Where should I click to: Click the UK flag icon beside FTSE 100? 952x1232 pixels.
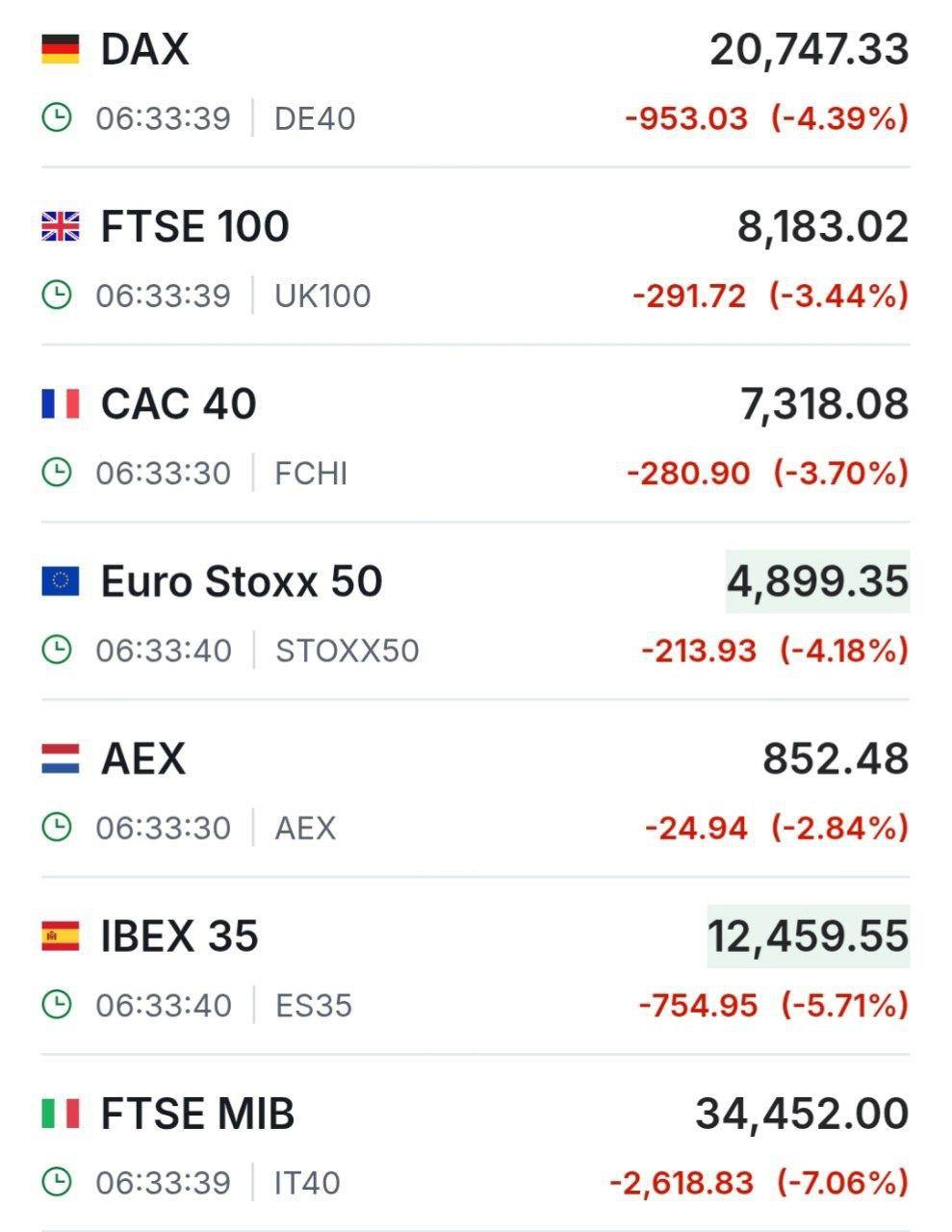60,227
